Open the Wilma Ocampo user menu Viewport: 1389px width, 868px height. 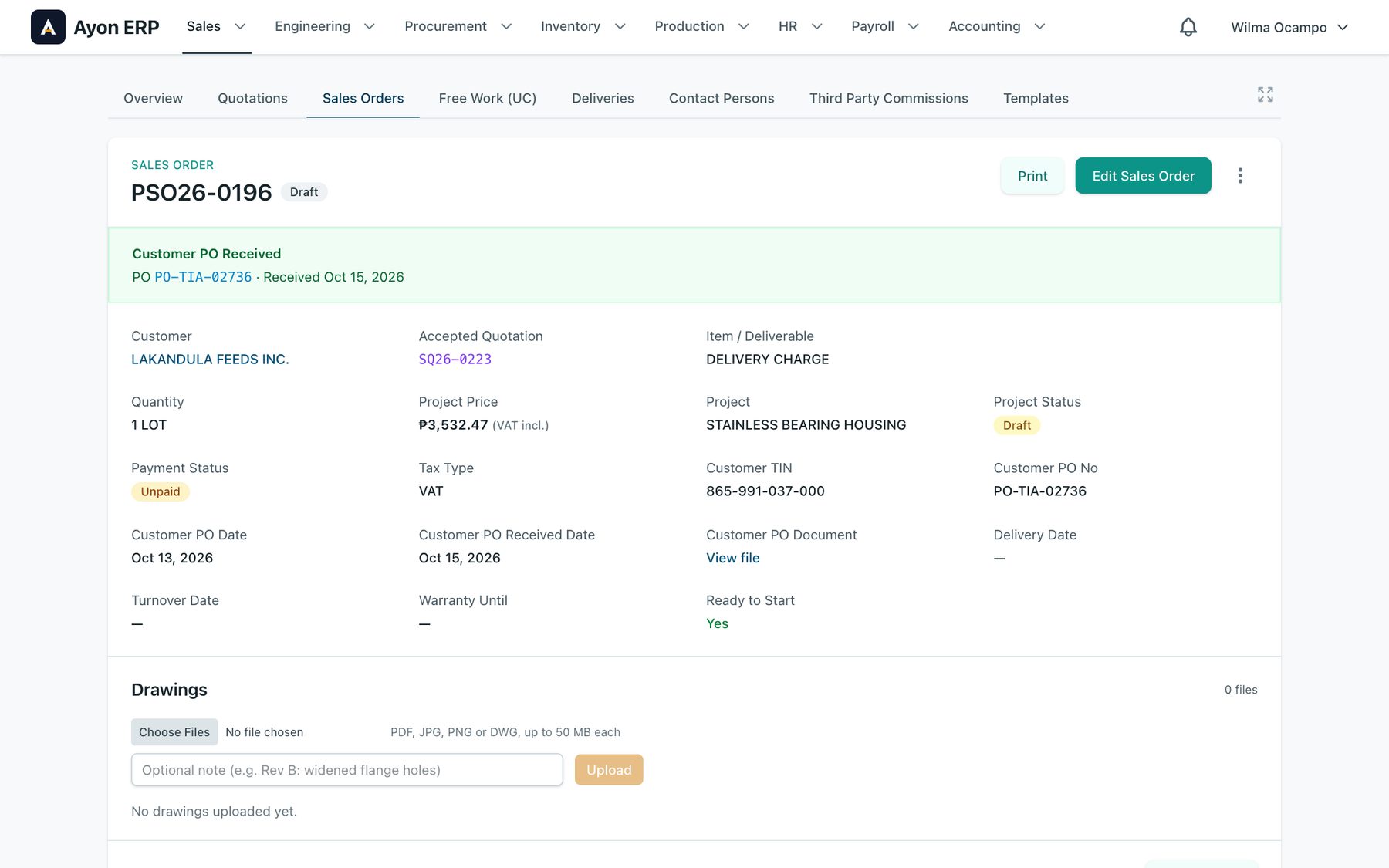coord(1289,27)
